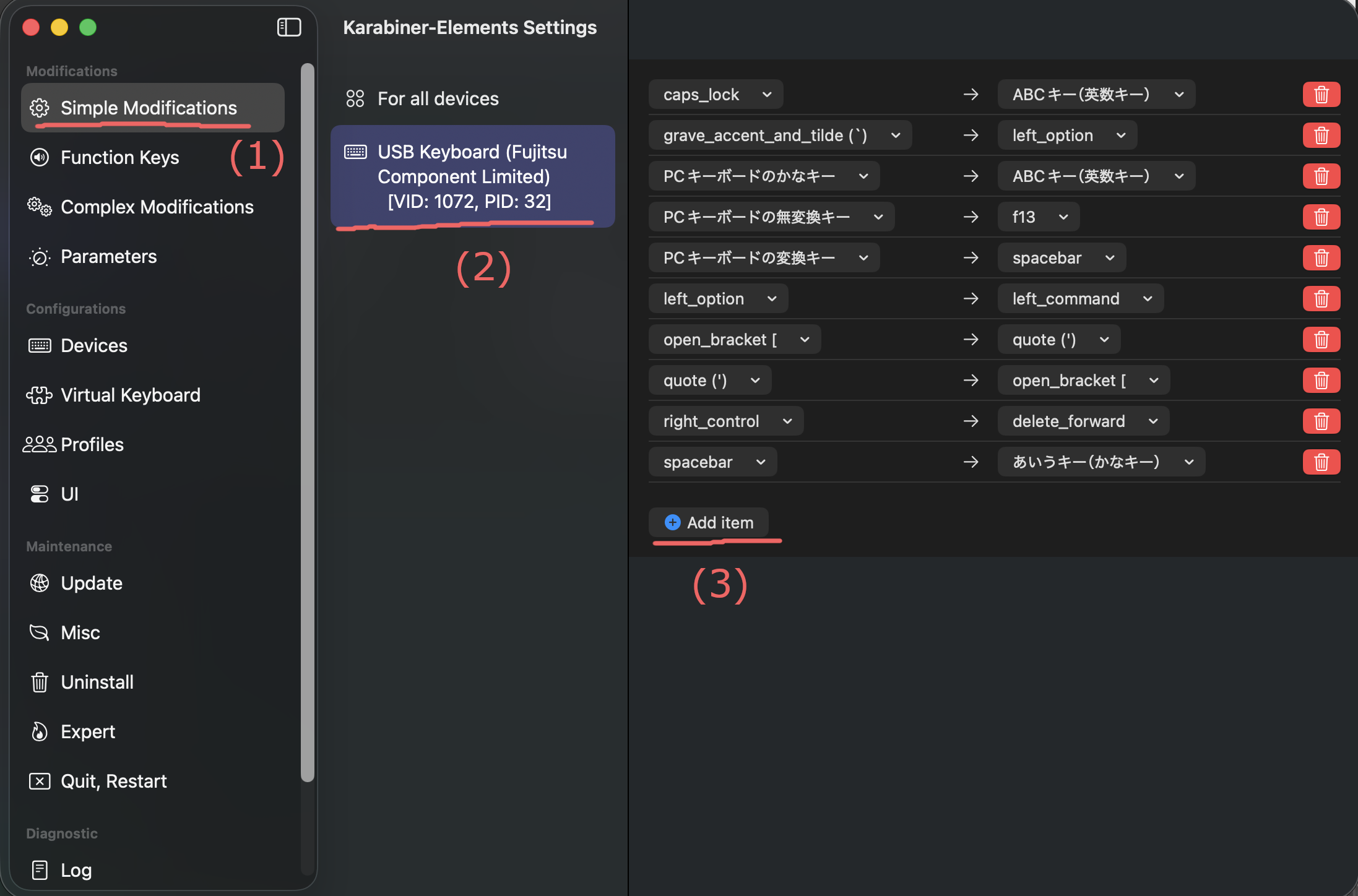The image size is (1358, 896).
Task: Open the Quit, Restart page
Action: tap(153, 782)
